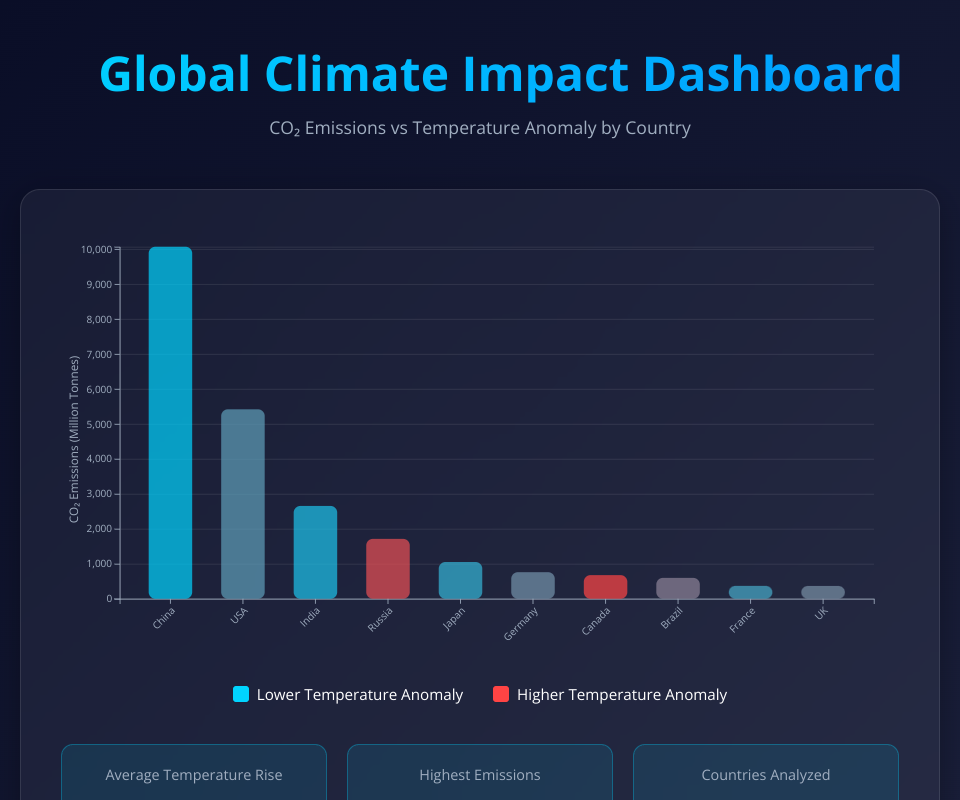960x800 pixels.
Task: Select the Japan emissions bar
Action: [460, 580]
